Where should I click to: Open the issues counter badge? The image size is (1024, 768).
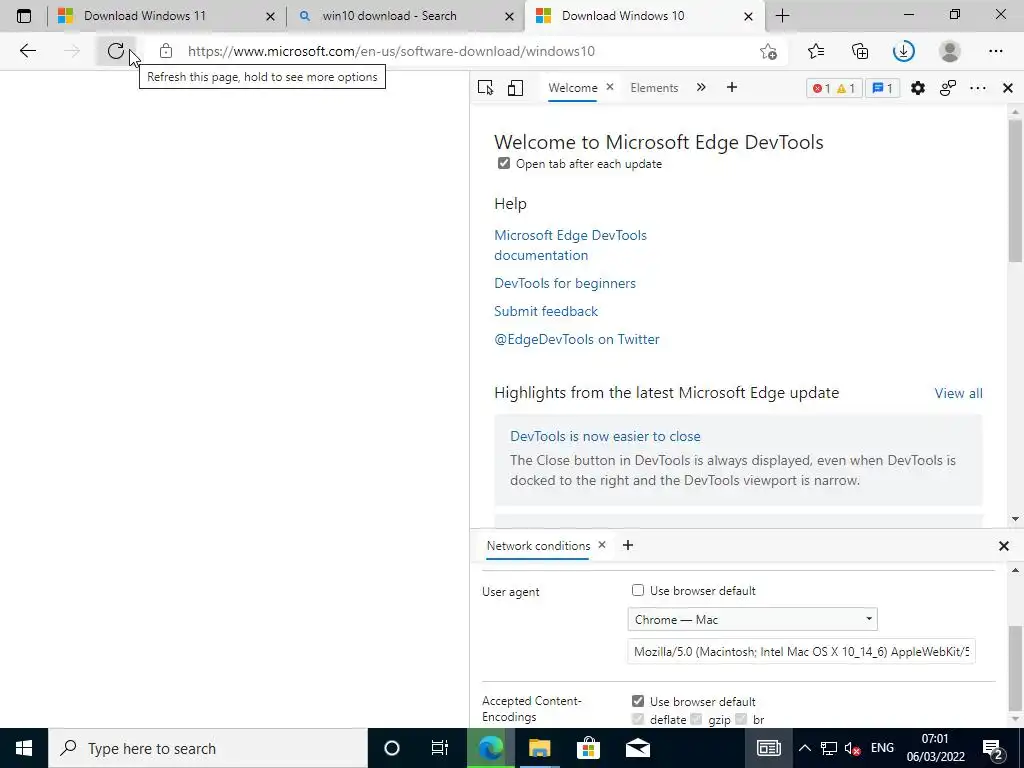pyautogui.click(x=882, y=88)
